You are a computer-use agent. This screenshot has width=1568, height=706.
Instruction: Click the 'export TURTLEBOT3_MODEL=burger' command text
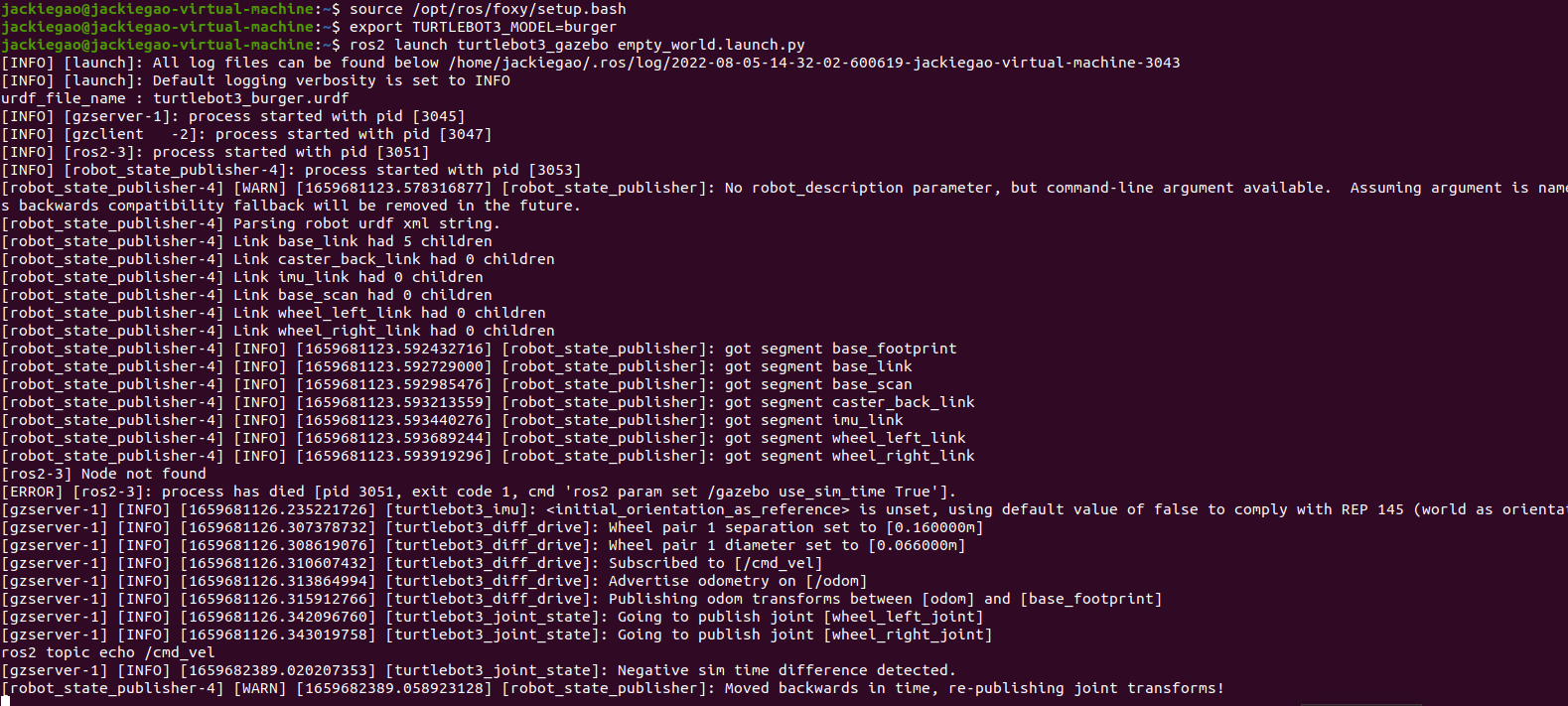483,27
